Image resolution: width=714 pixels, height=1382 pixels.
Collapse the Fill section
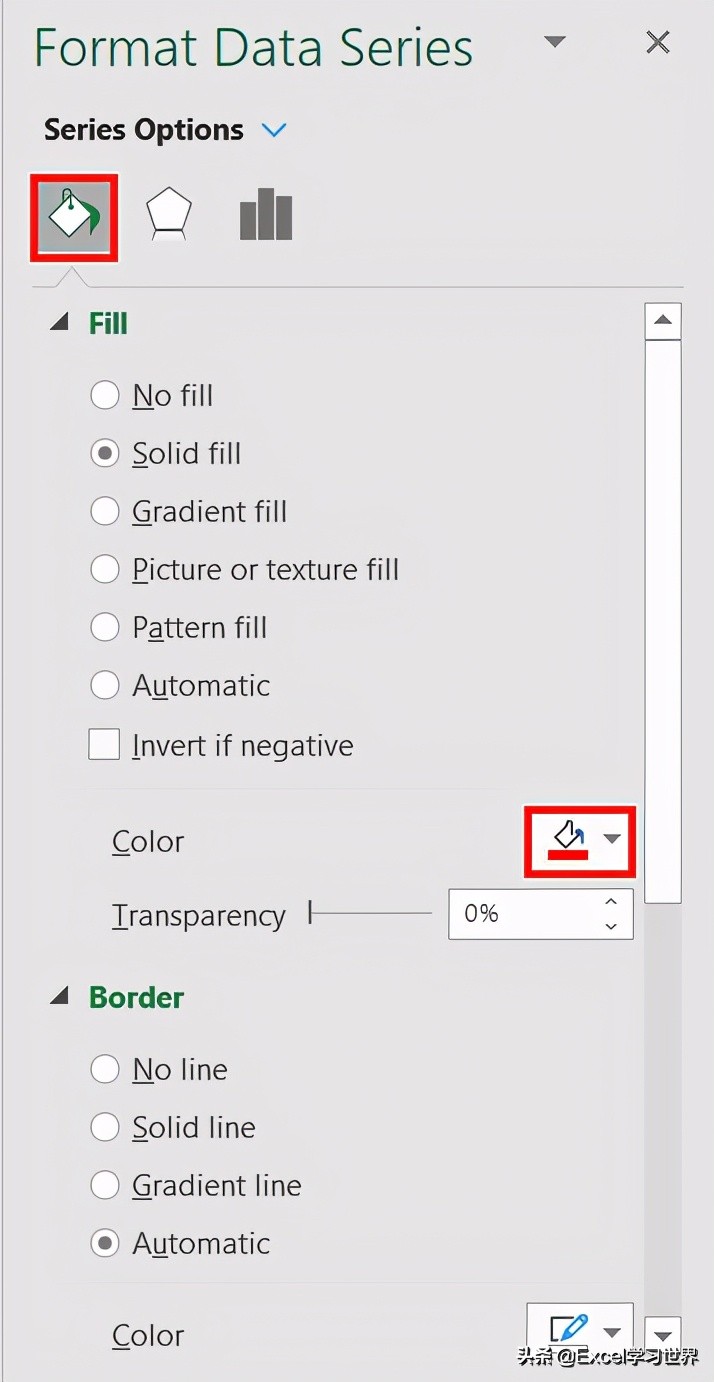click(60, 322)
